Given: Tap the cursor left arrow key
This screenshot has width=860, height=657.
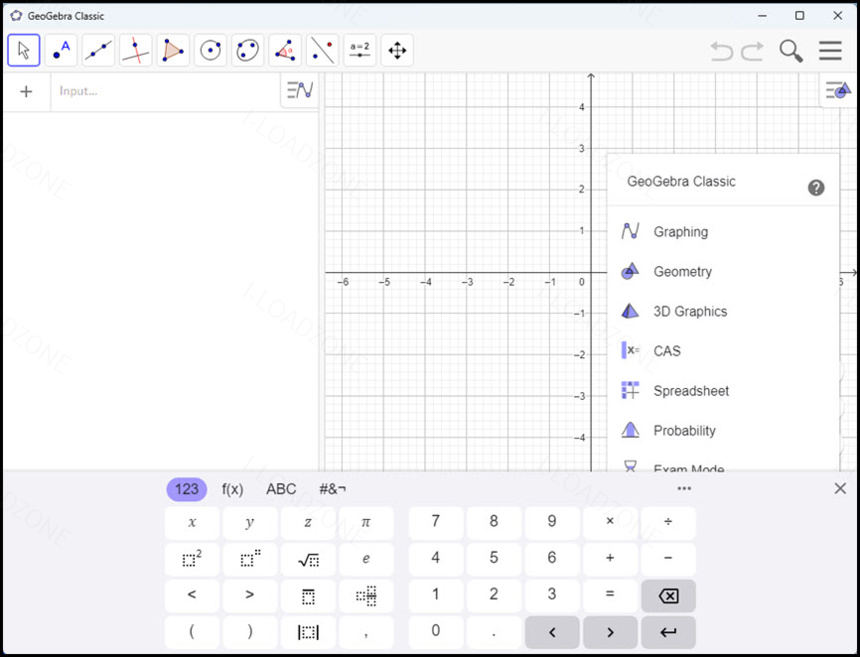Looking at the screenshot, I should coord(552,632).
